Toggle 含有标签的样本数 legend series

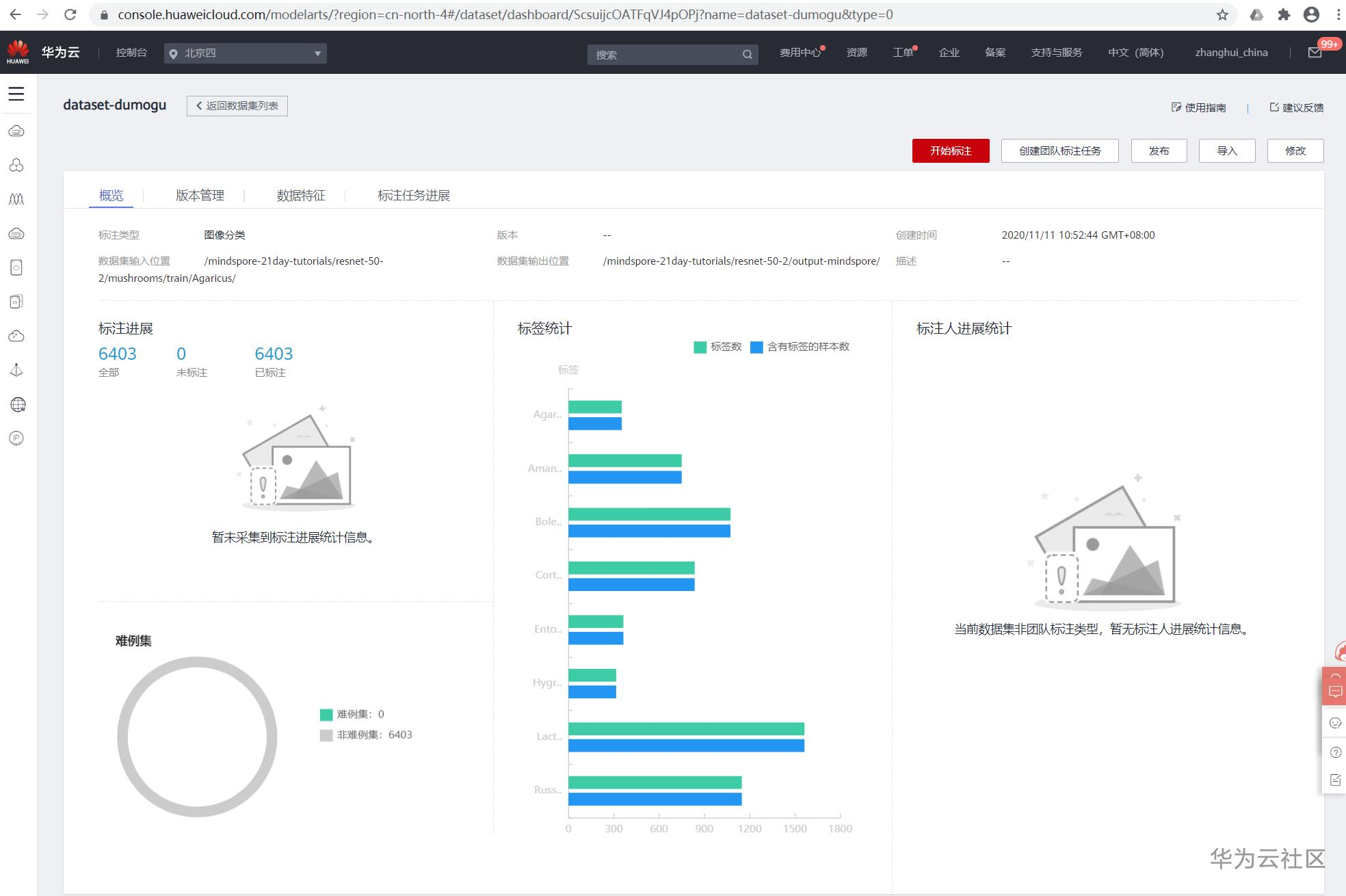pyautogui.click(x=800, y=347)
